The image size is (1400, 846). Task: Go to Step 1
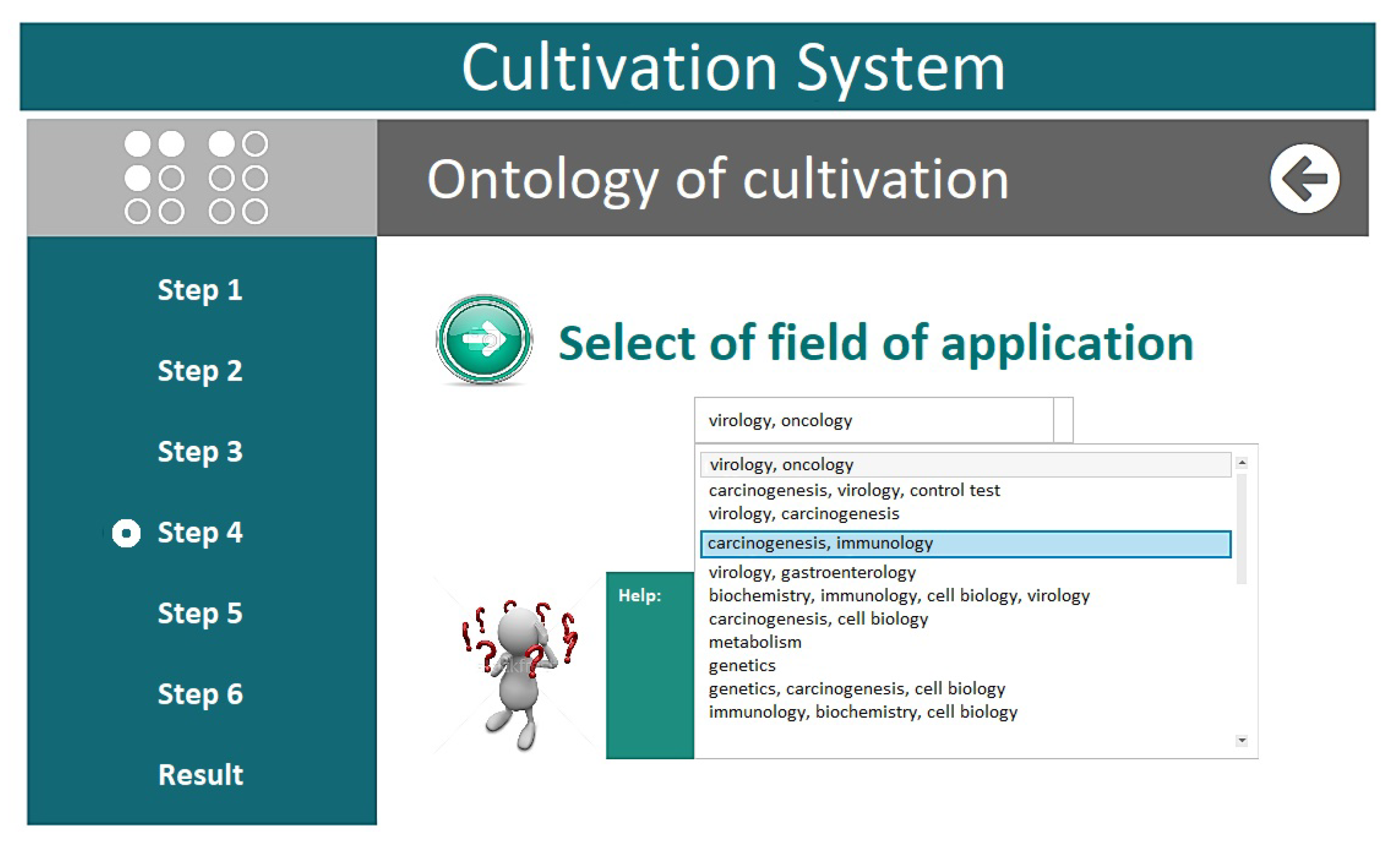click(x=200, y=290)
